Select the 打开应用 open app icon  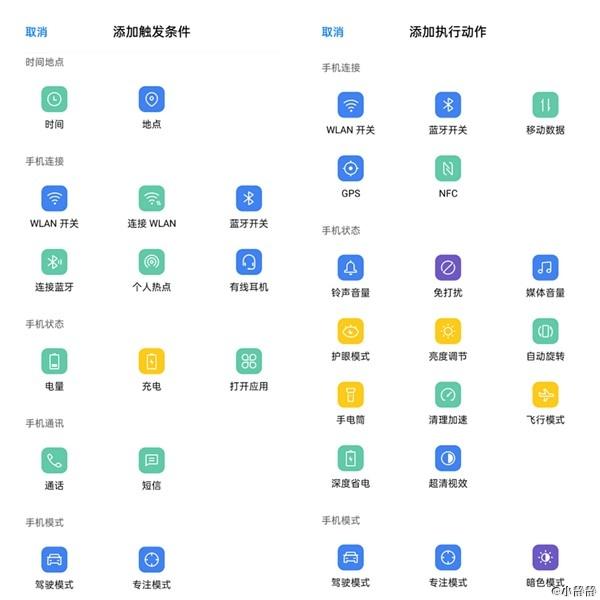pyautogui.click(x=249, y=361)
